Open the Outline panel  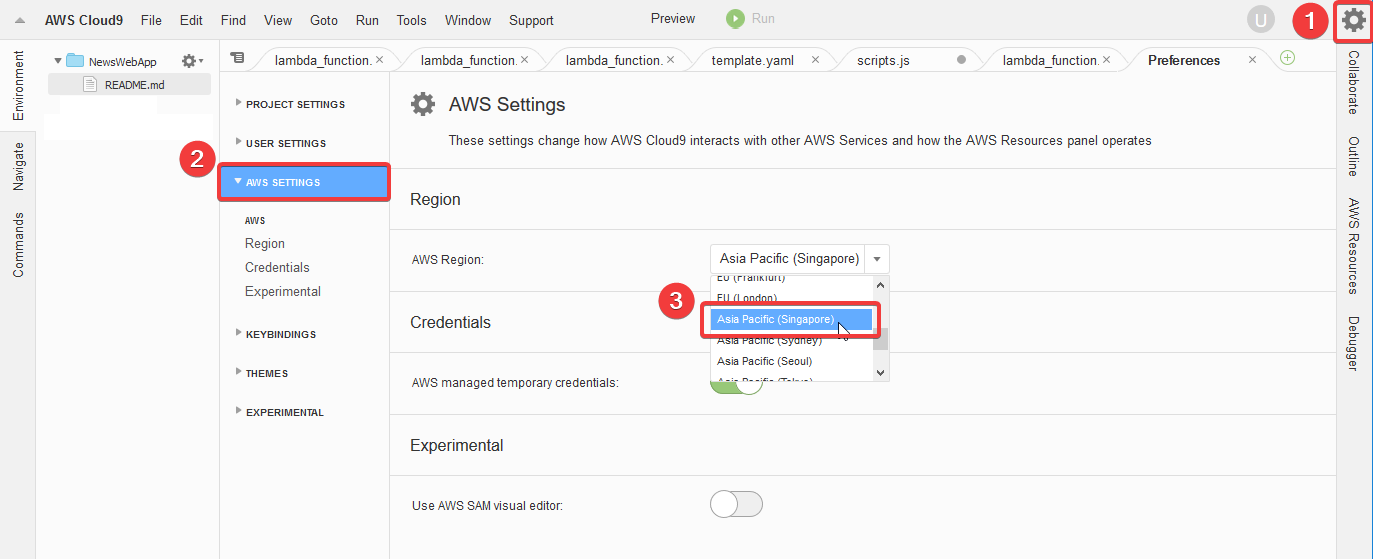pos(1353,156)
